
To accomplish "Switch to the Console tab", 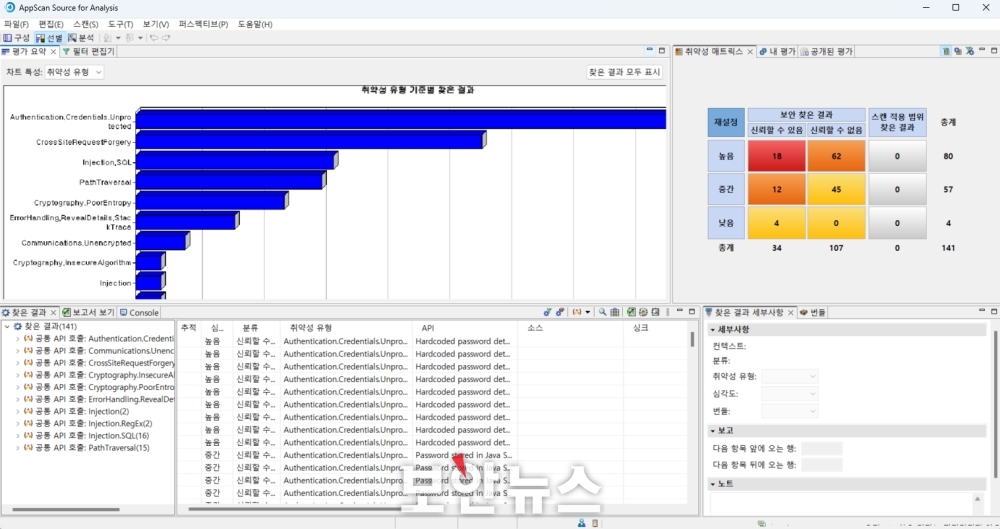I will [x=139, y=313].
